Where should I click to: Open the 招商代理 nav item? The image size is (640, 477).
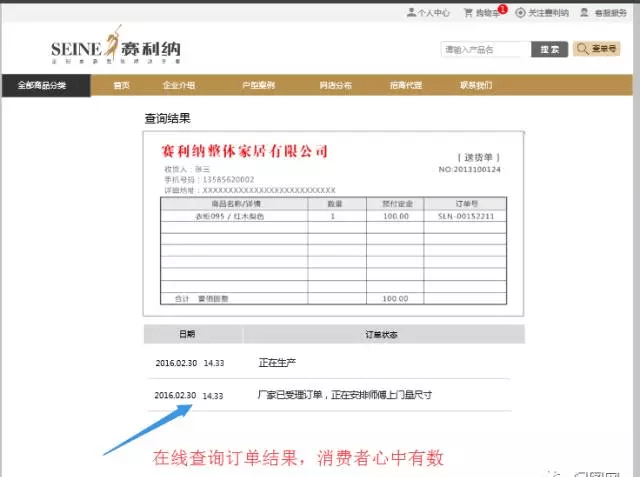406,85
